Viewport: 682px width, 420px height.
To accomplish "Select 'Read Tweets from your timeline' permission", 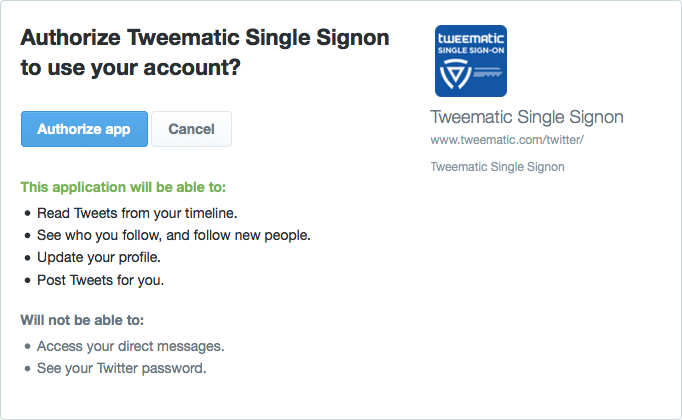I will click(137, 213).
